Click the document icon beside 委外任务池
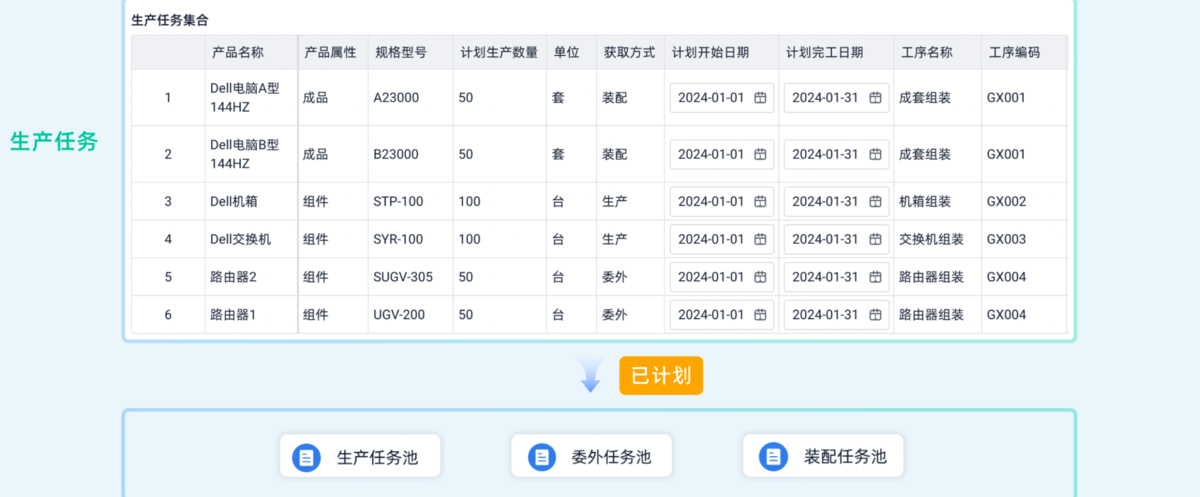The width and height of the screenshot is (1200, 497). point(542,457)
